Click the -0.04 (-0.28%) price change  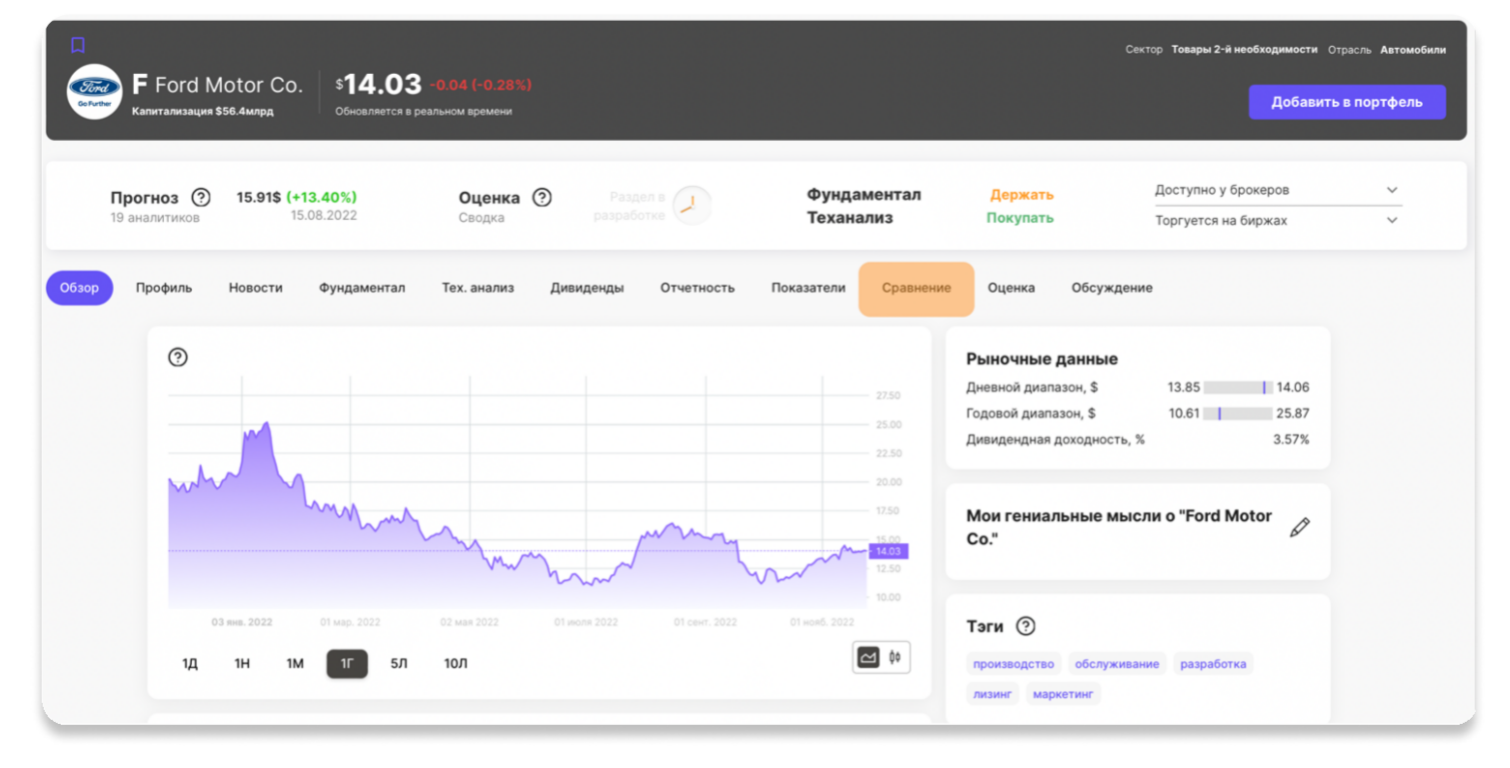pos(481,85)
